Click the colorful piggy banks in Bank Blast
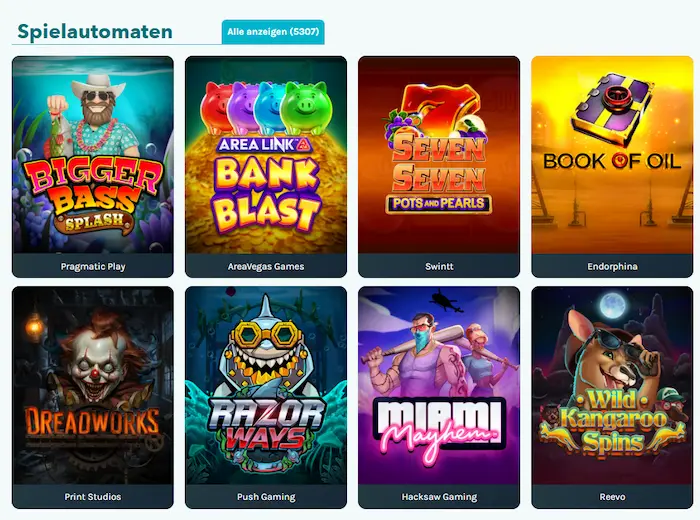The height and width of the screenshot is (520, 700). click(265, 107)
